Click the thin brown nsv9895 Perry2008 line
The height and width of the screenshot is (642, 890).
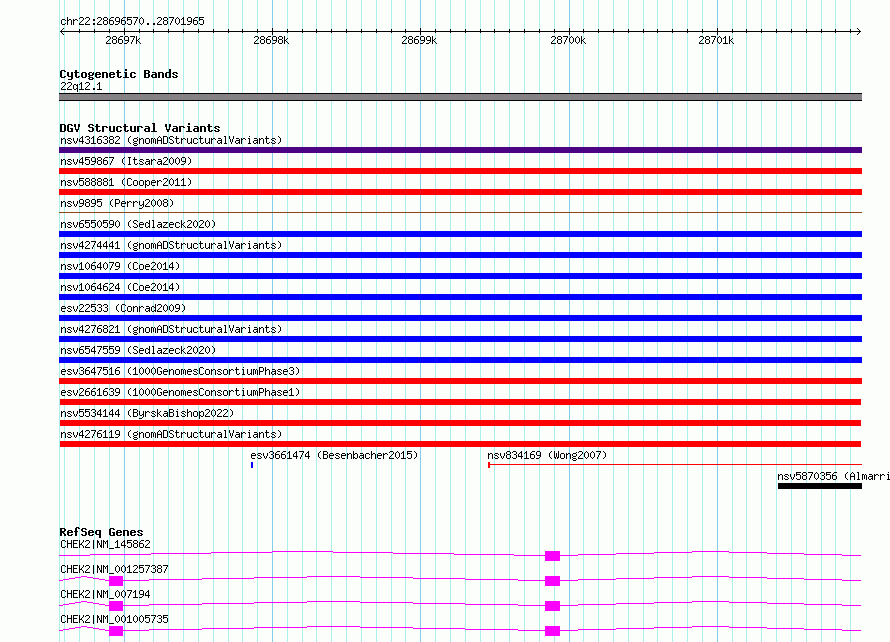(x=460, y=213)
